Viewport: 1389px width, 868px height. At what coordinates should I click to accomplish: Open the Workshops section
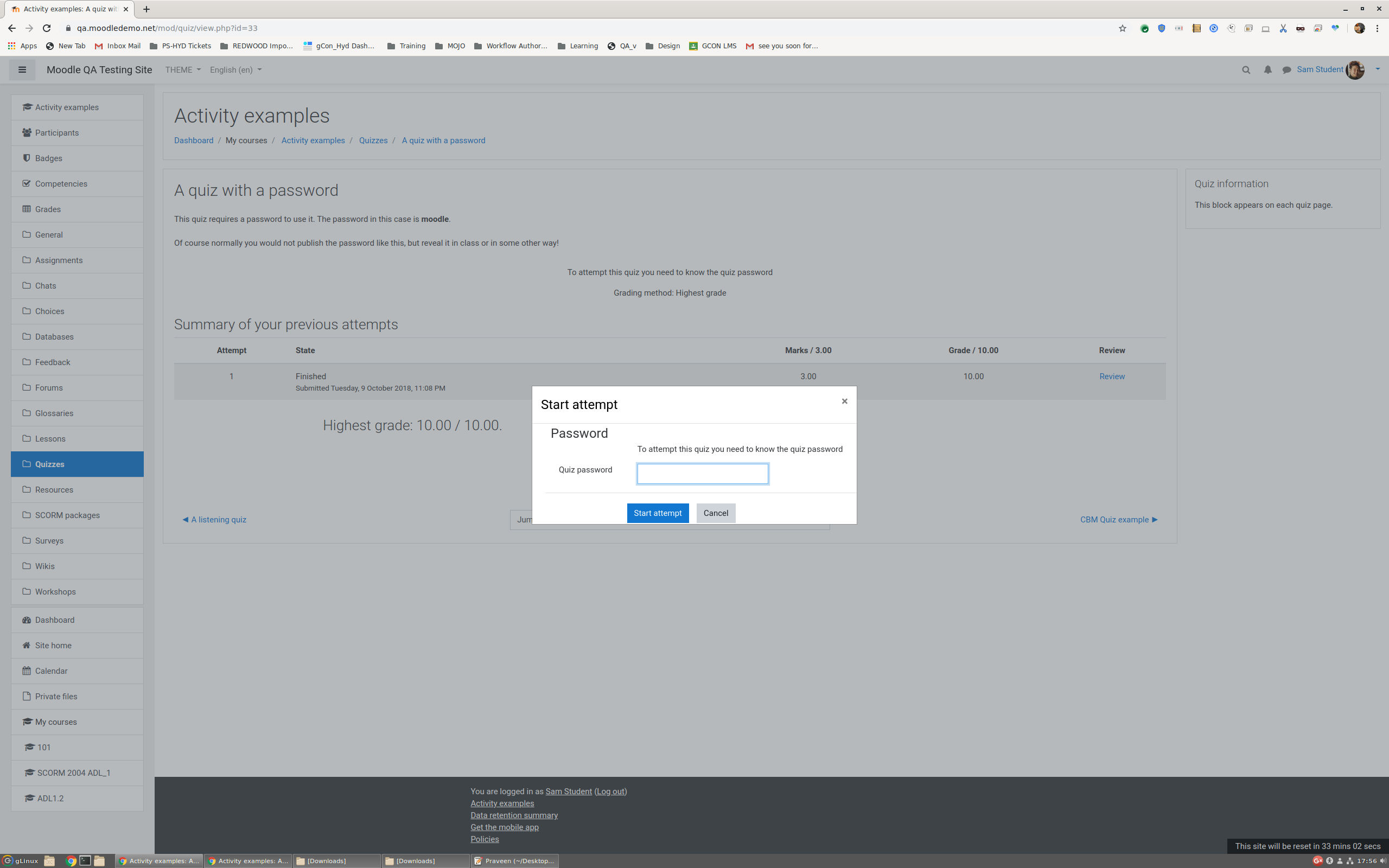[x=77, y=592]
